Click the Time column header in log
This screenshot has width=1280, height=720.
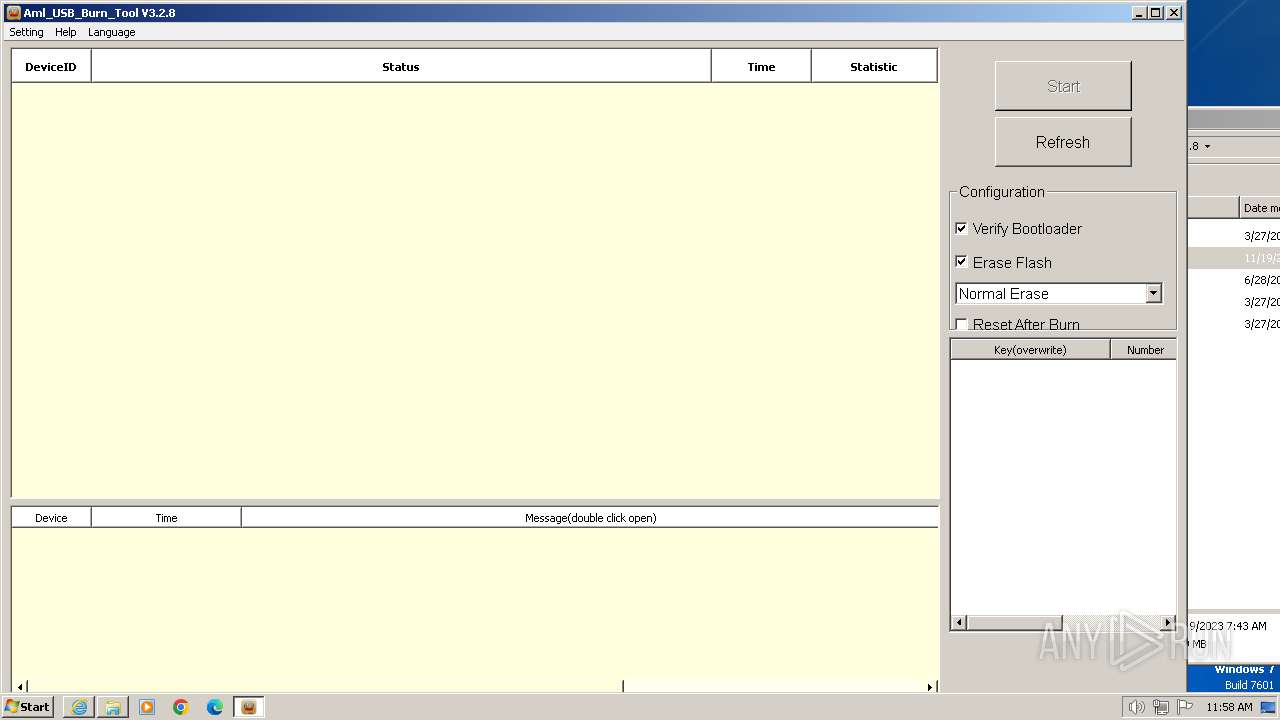(x=166, y=518)
